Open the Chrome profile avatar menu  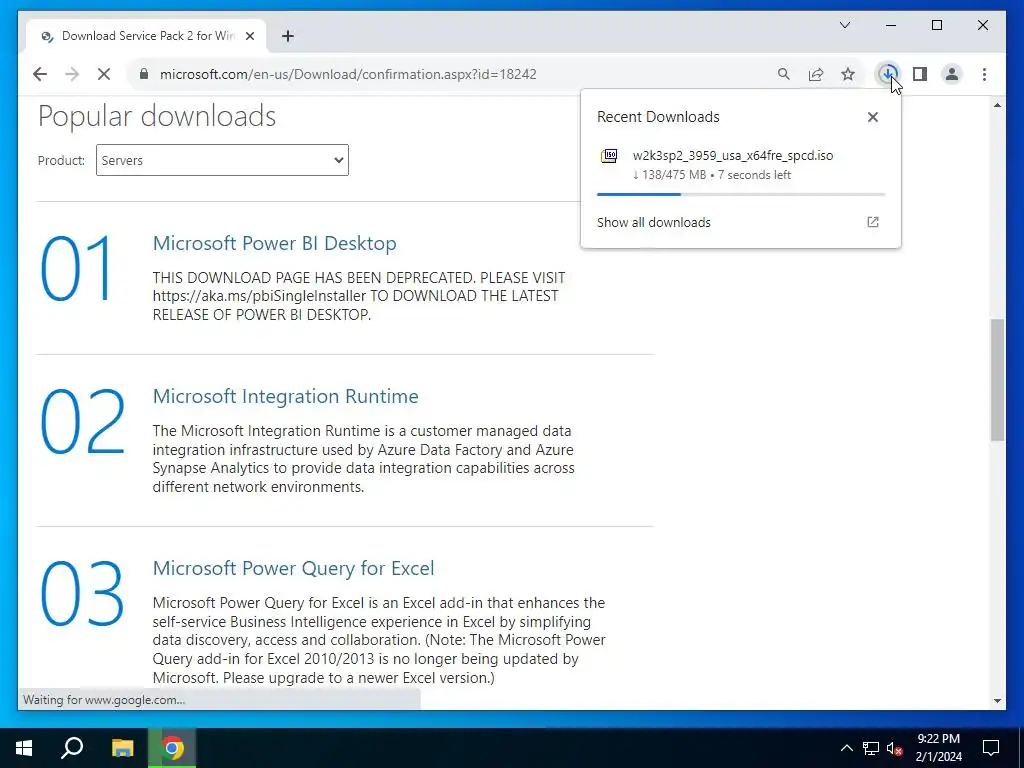point(952,74)
